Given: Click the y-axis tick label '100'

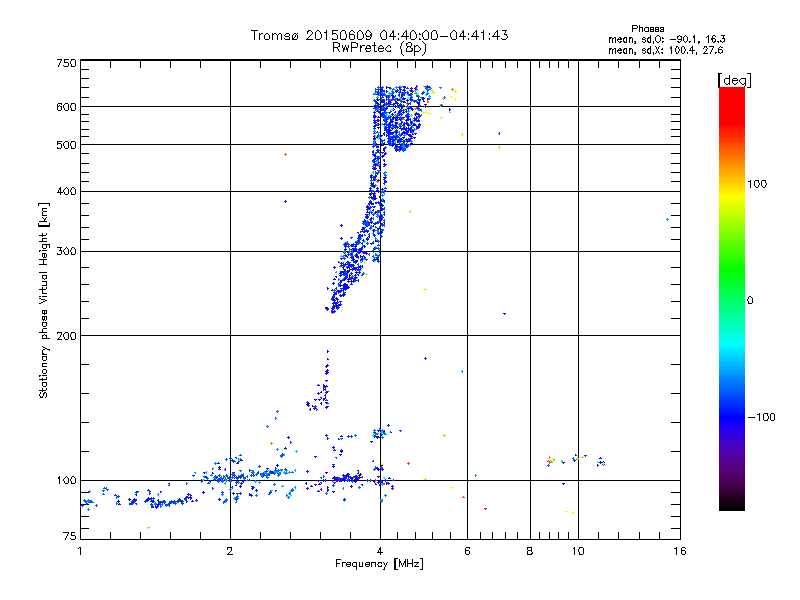Looking at the screenshot, I should (x=66, y=480).
